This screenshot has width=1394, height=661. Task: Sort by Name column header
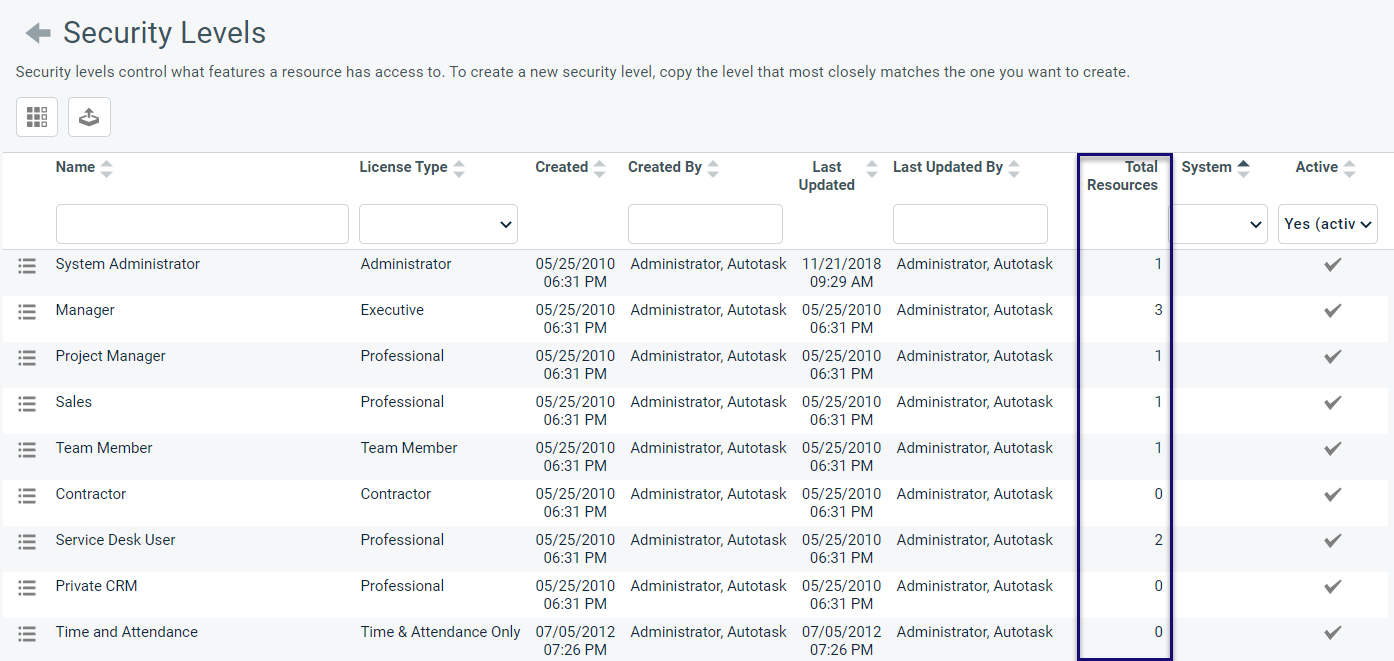[x=84, y=167]
